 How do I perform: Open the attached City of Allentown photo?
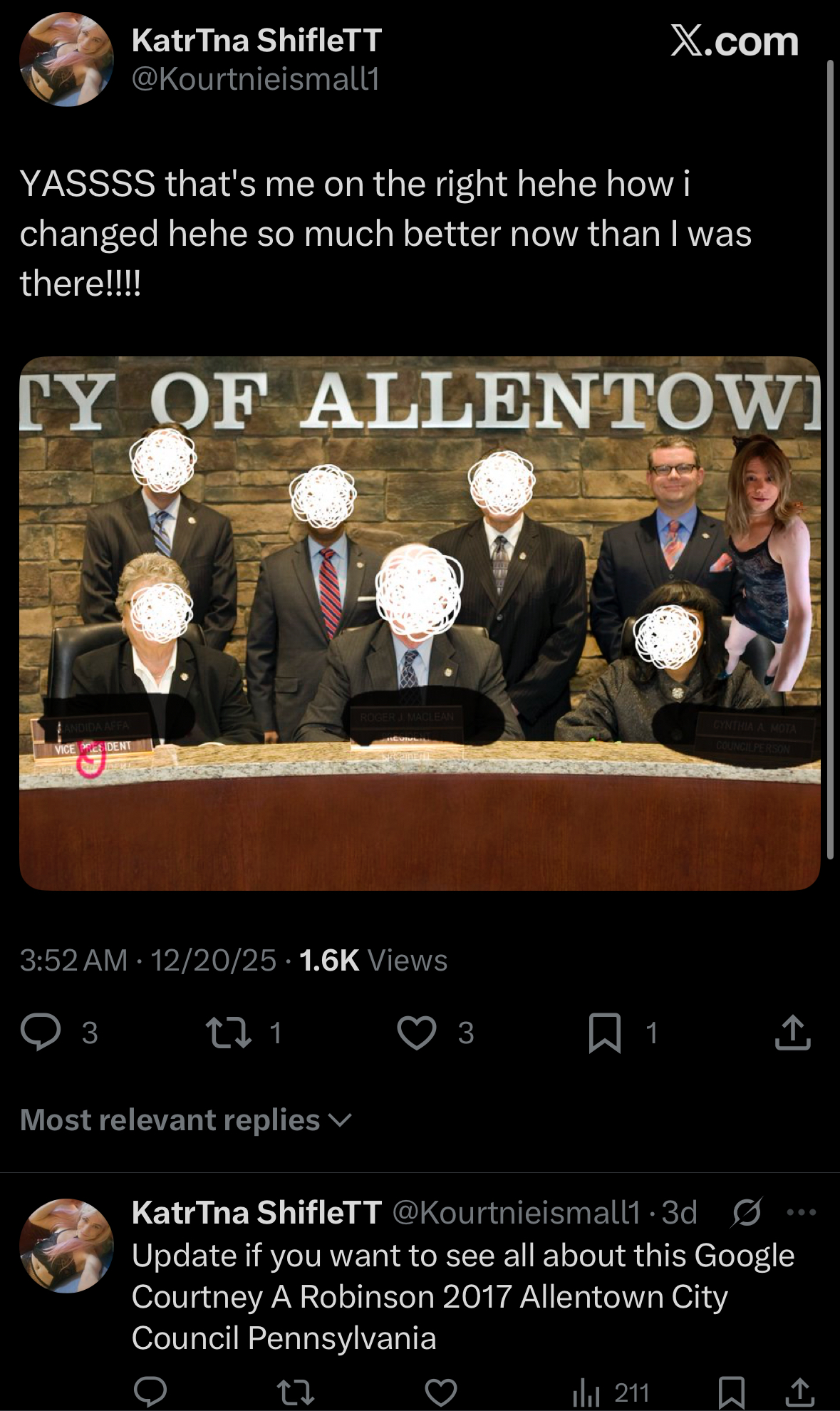tap(420, 623)
